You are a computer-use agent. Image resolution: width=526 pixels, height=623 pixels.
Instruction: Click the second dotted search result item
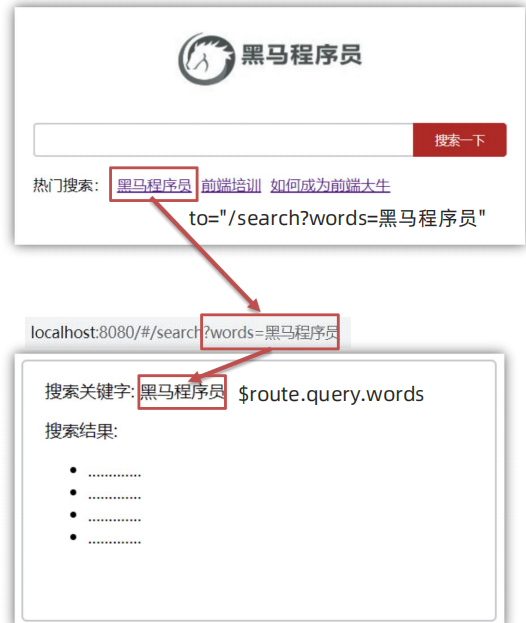[x=114, y=497]
